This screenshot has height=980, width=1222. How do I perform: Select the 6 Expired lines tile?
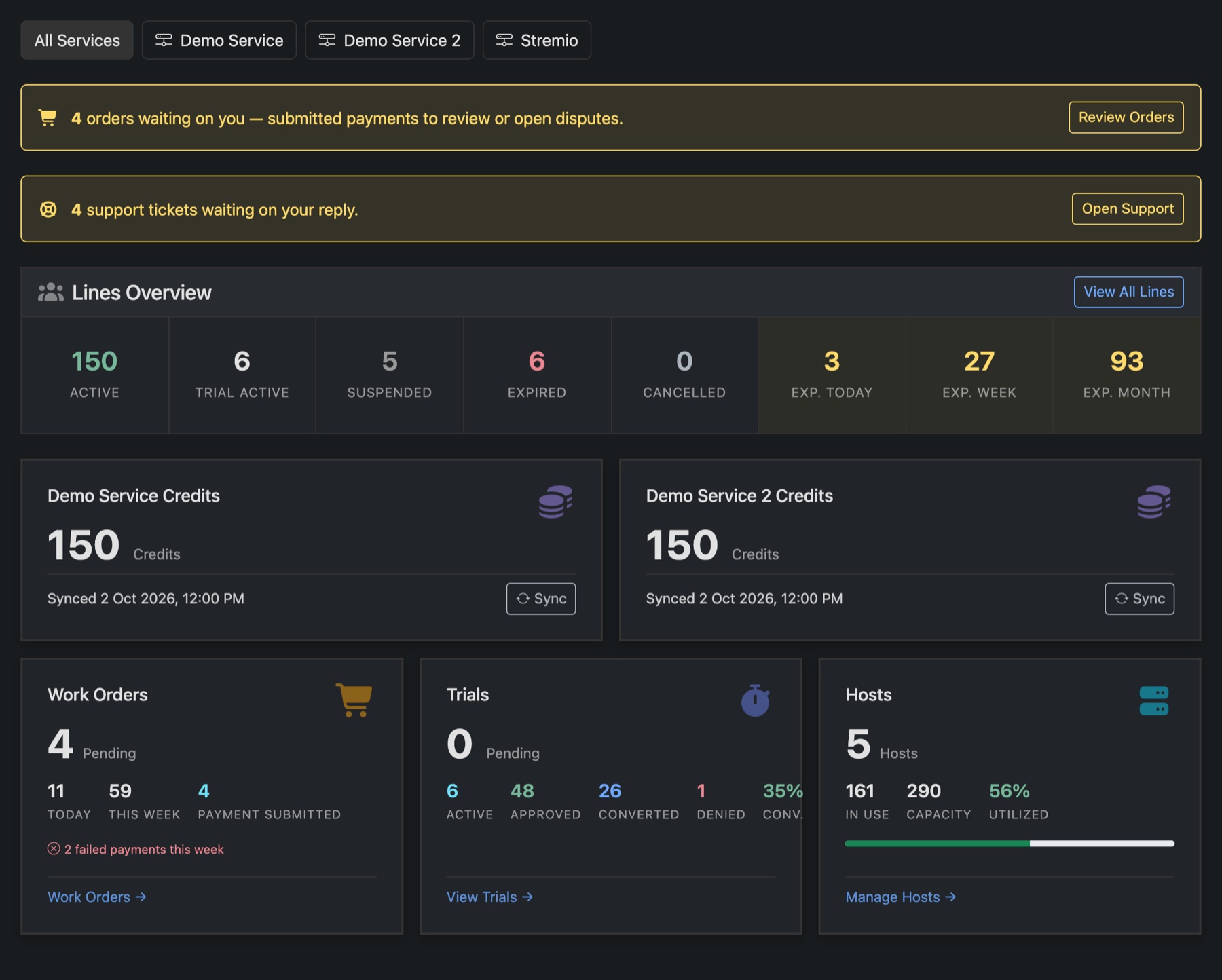point(537,375)
